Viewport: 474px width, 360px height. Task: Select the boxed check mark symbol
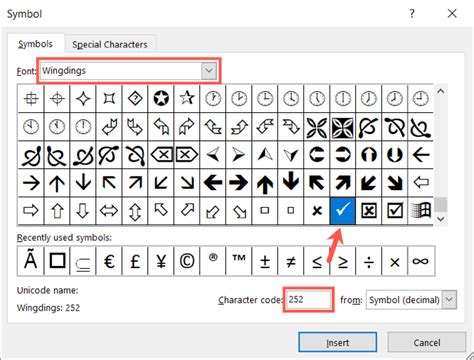(395, 211)
